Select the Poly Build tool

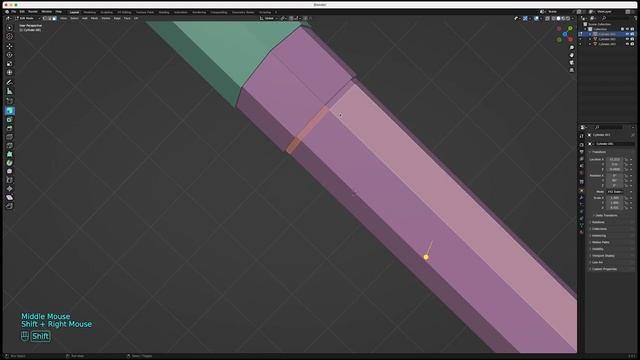point(9,154)
